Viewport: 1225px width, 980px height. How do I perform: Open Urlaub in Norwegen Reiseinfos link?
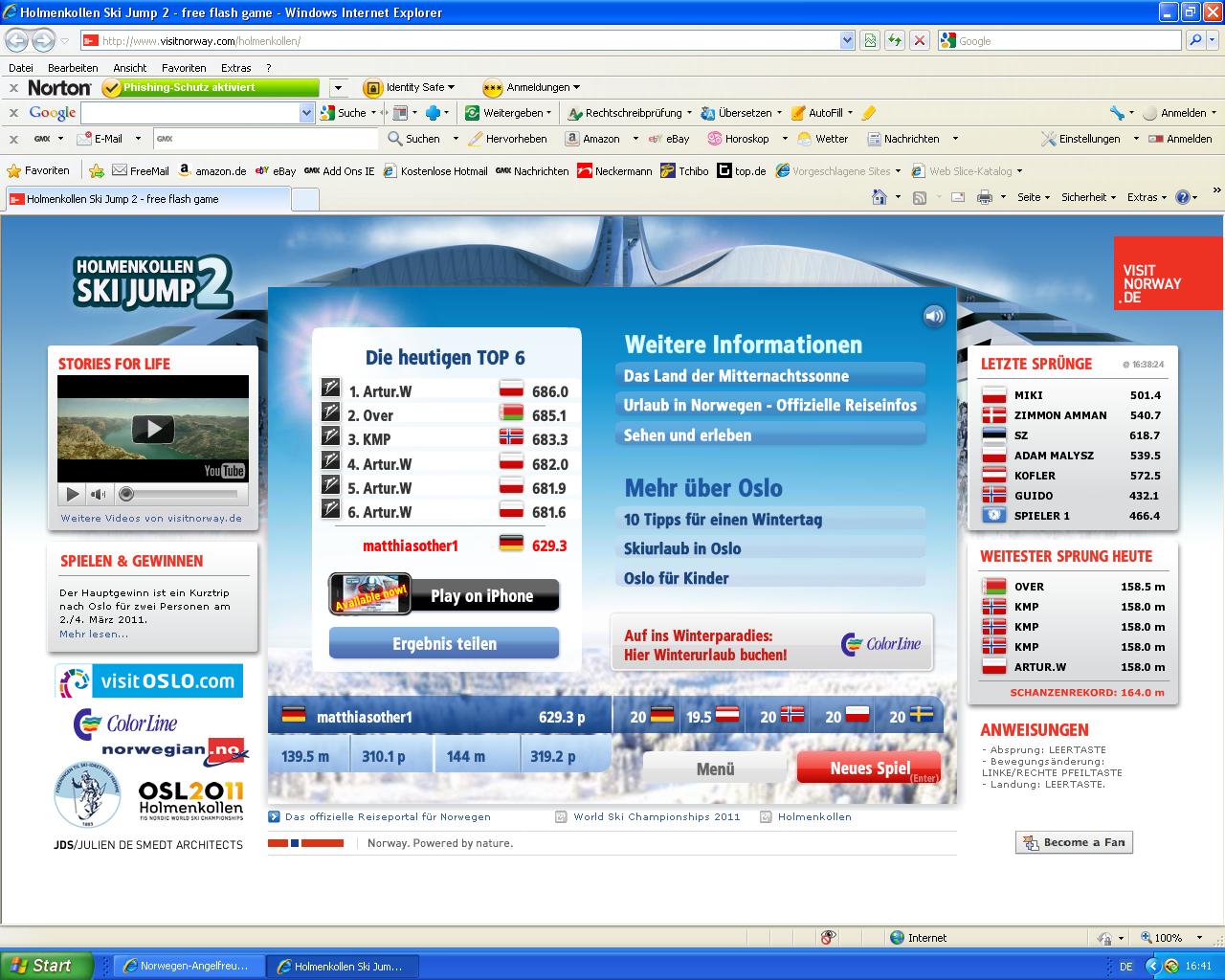coord(770,405)
